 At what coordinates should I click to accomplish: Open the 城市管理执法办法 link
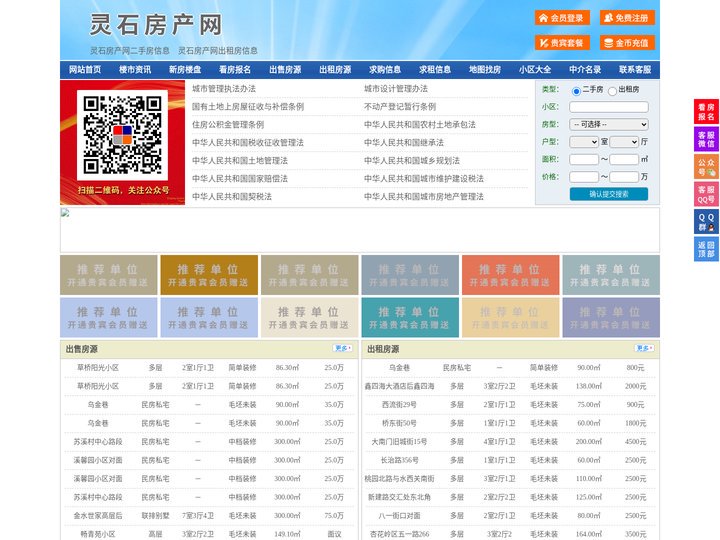tap(224, 89)
